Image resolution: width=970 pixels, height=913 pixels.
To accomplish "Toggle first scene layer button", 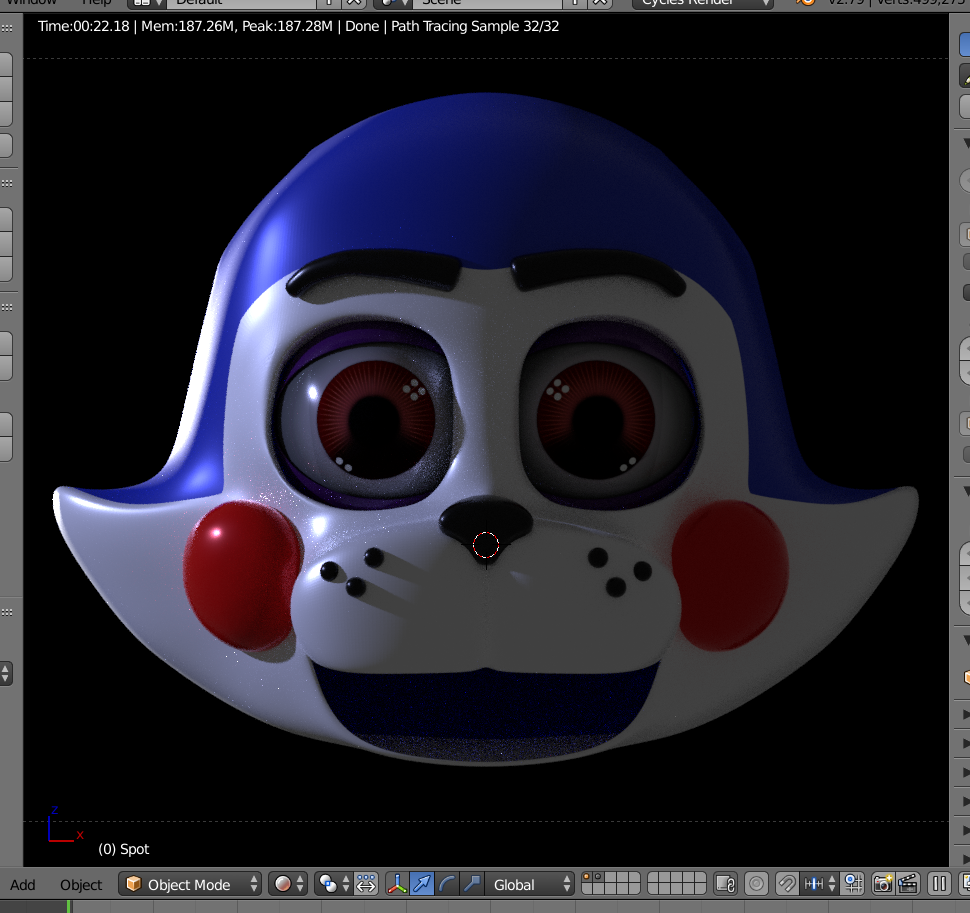I will tap(587, 878).
